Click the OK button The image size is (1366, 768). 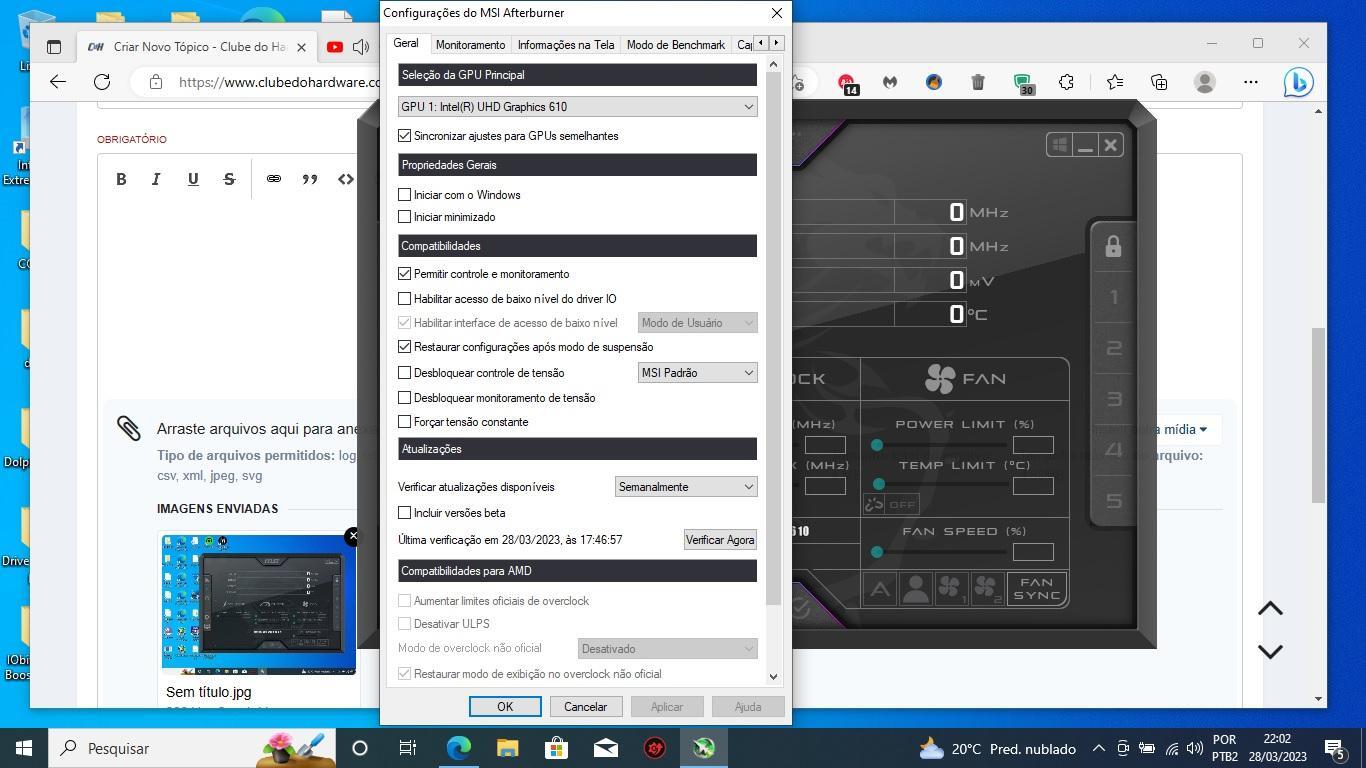coord(505,706)
